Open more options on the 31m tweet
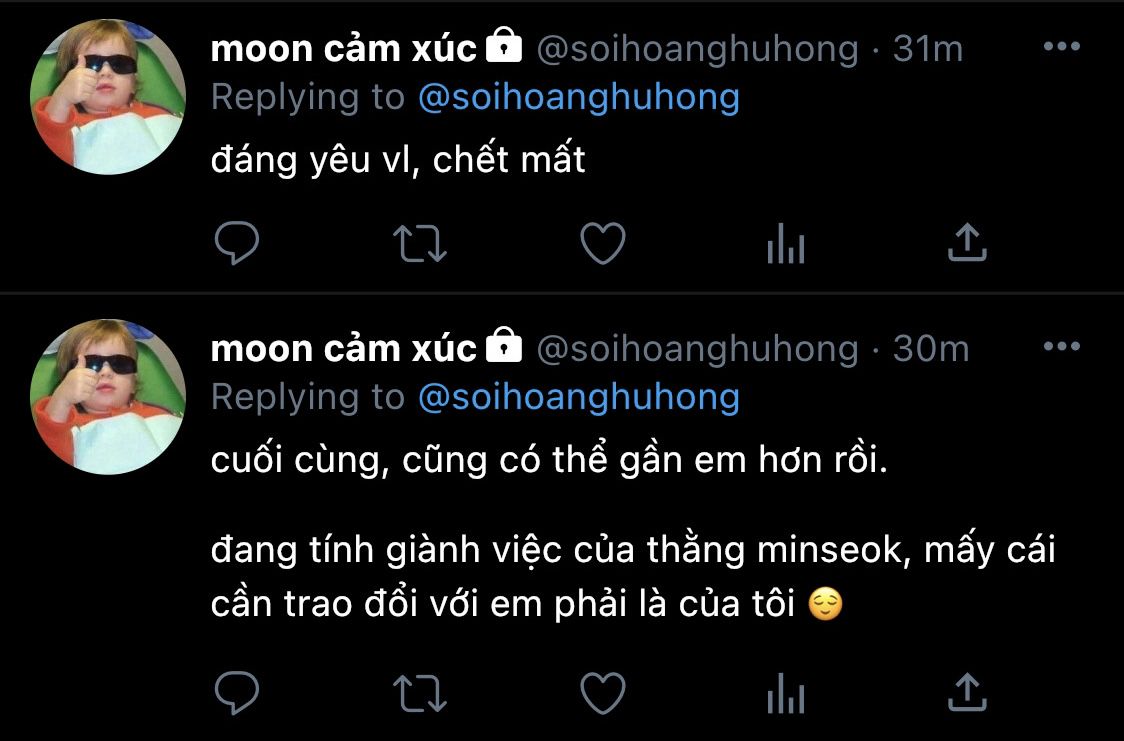Screen dimensions: 1124x741 [x=1062, y=47]
